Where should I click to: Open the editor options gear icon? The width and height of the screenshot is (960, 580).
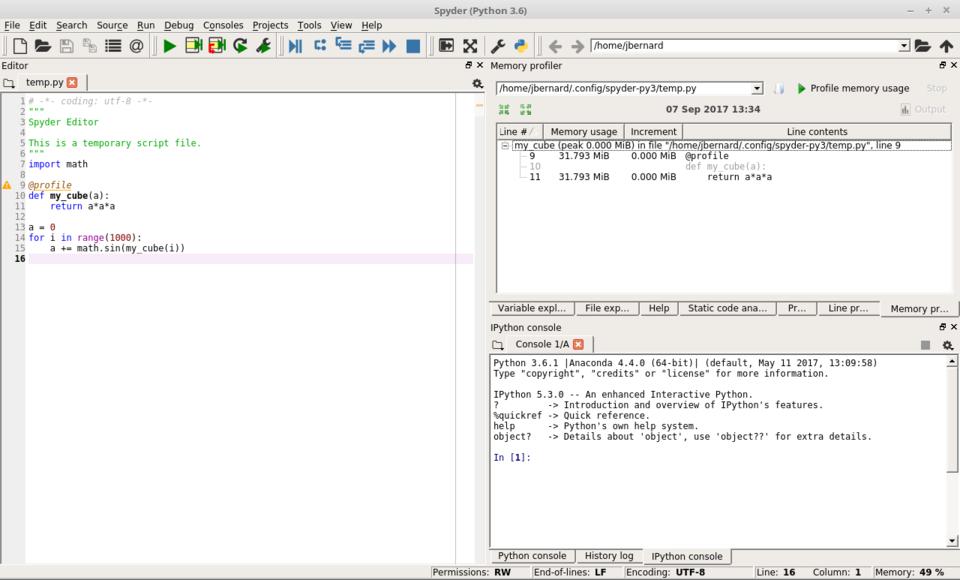point(477,83)
